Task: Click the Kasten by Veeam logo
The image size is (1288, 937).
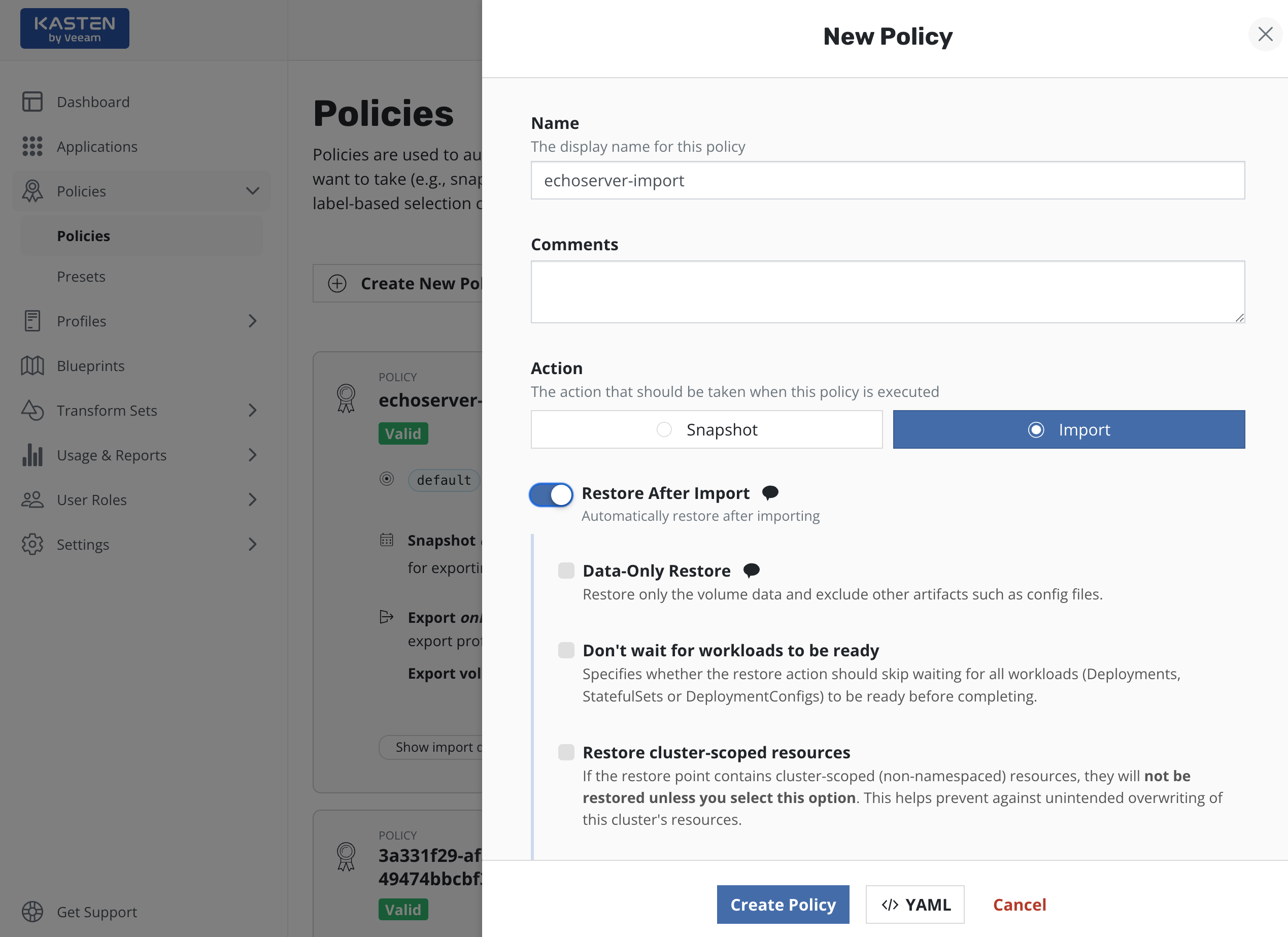Action: [75, 28]
